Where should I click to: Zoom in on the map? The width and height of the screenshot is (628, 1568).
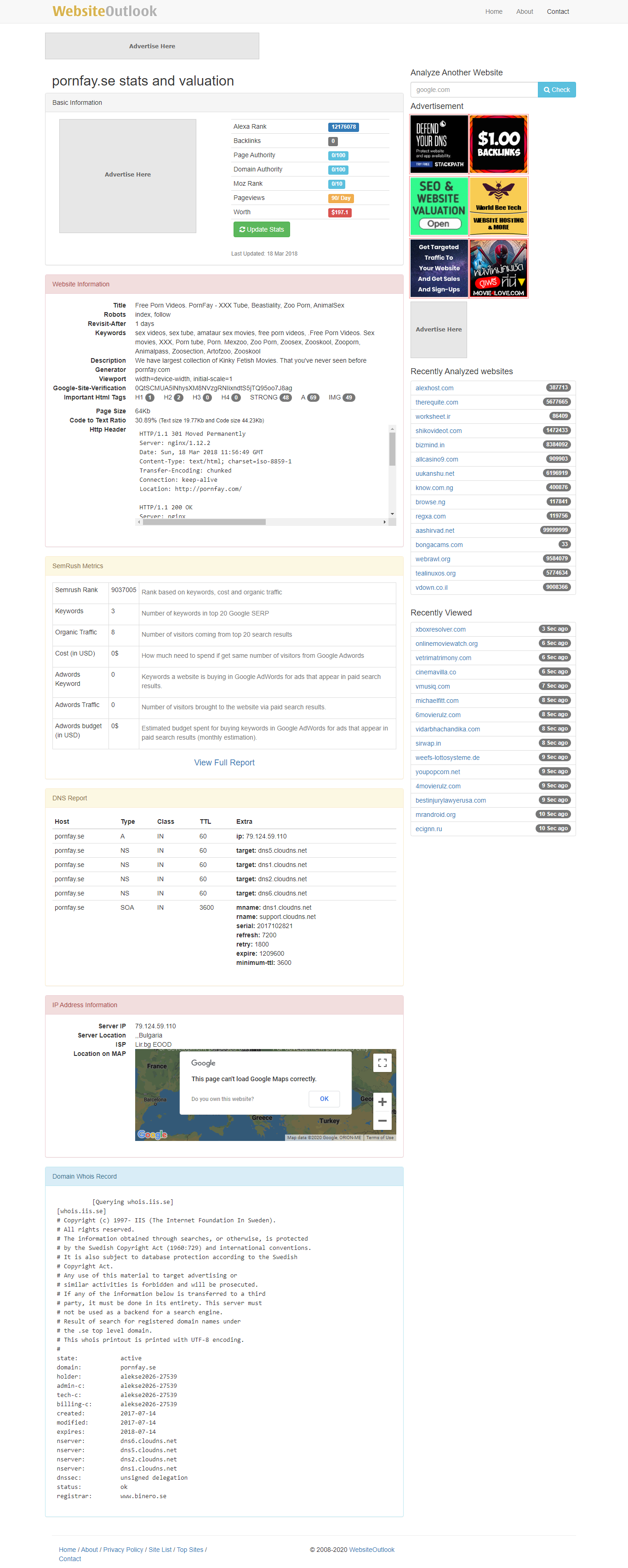[x=382, y=1102]
